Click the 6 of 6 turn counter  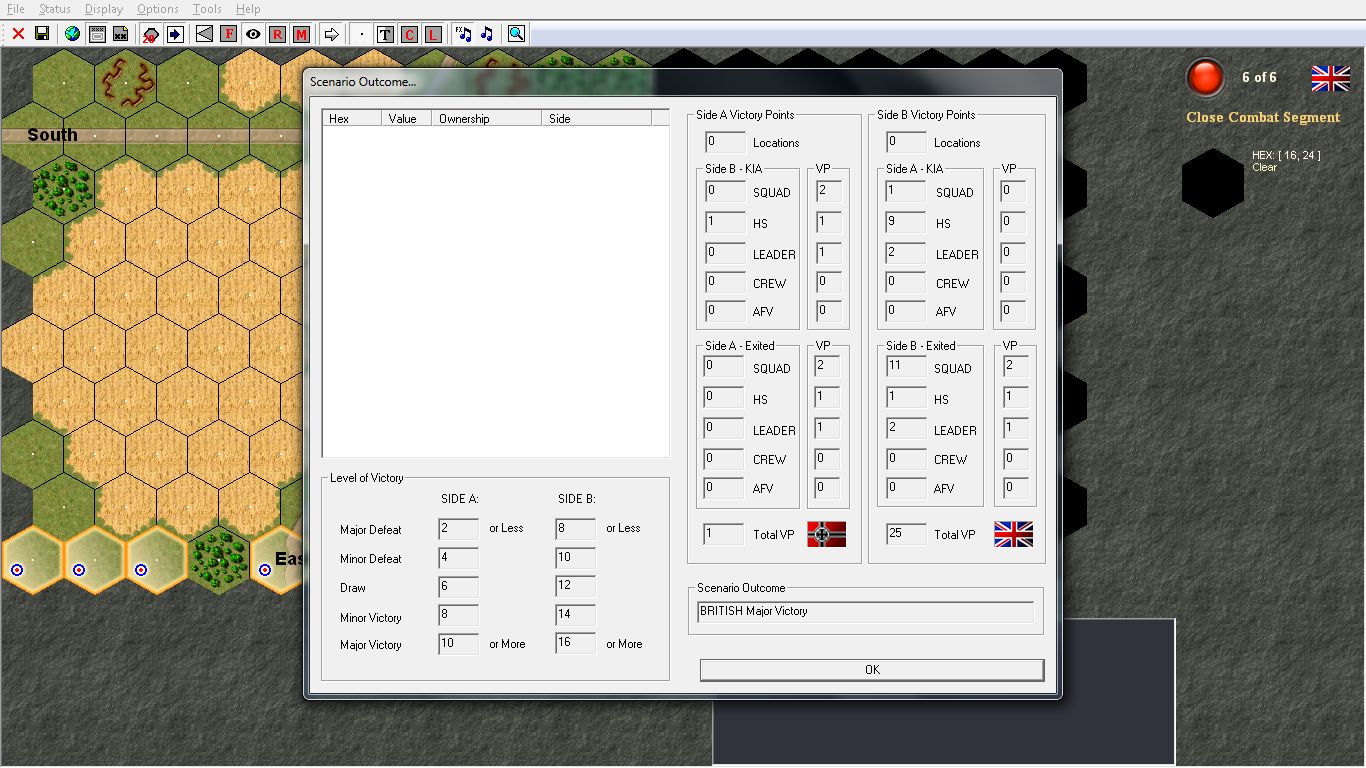(x=1259, y=77)
